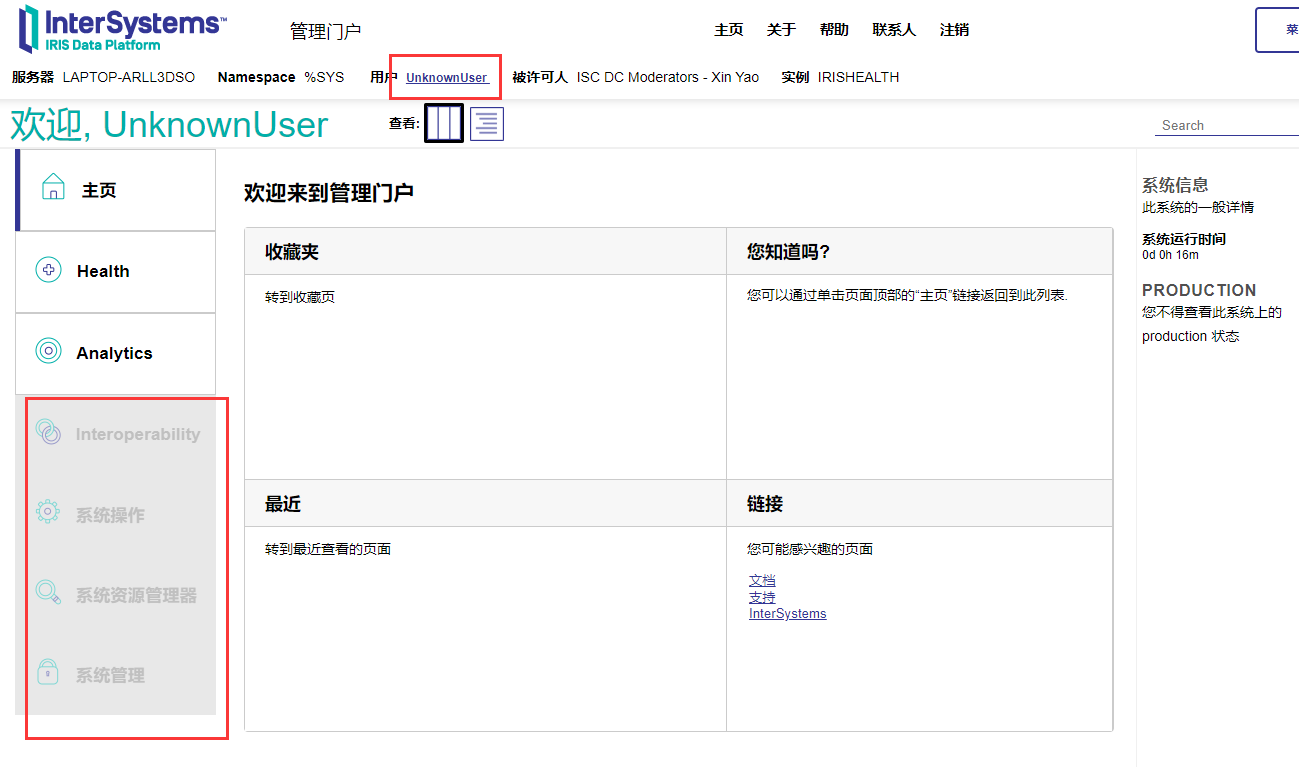The height and width of the screenshot is (767, 1299).
Task: Click the Health plus-circle icon
Action: coord(48,270)
